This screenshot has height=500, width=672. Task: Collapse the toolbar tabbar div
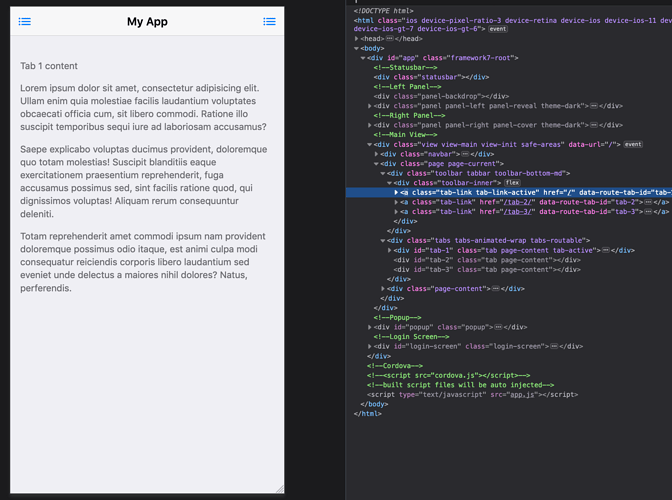[383, 173]
